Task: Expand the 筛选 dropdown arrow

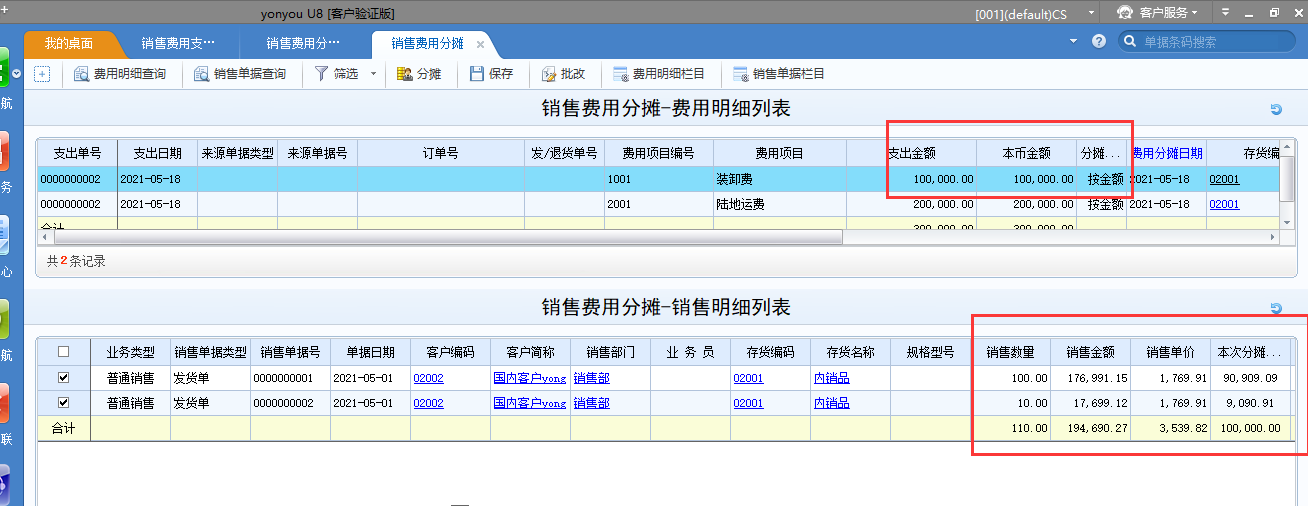Action: click(x=373, y=74)
